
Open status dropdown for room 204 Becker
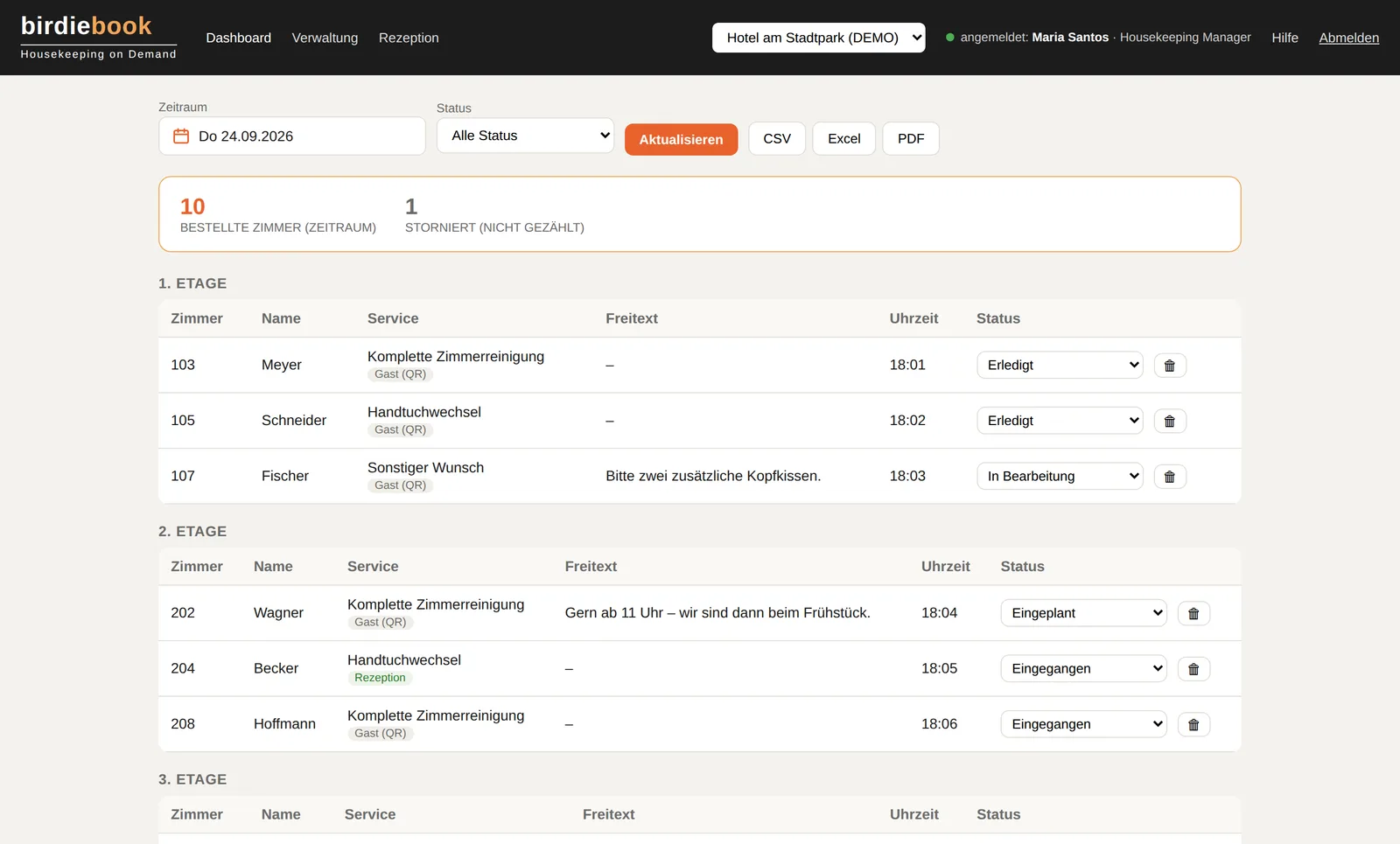(1083, 668)
